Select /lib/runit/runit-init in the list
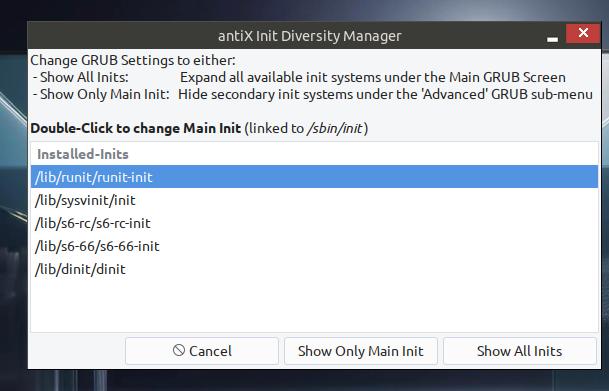The height and width of the screenshot is (391, 609). pyautogui.click(x=314, y=177)
